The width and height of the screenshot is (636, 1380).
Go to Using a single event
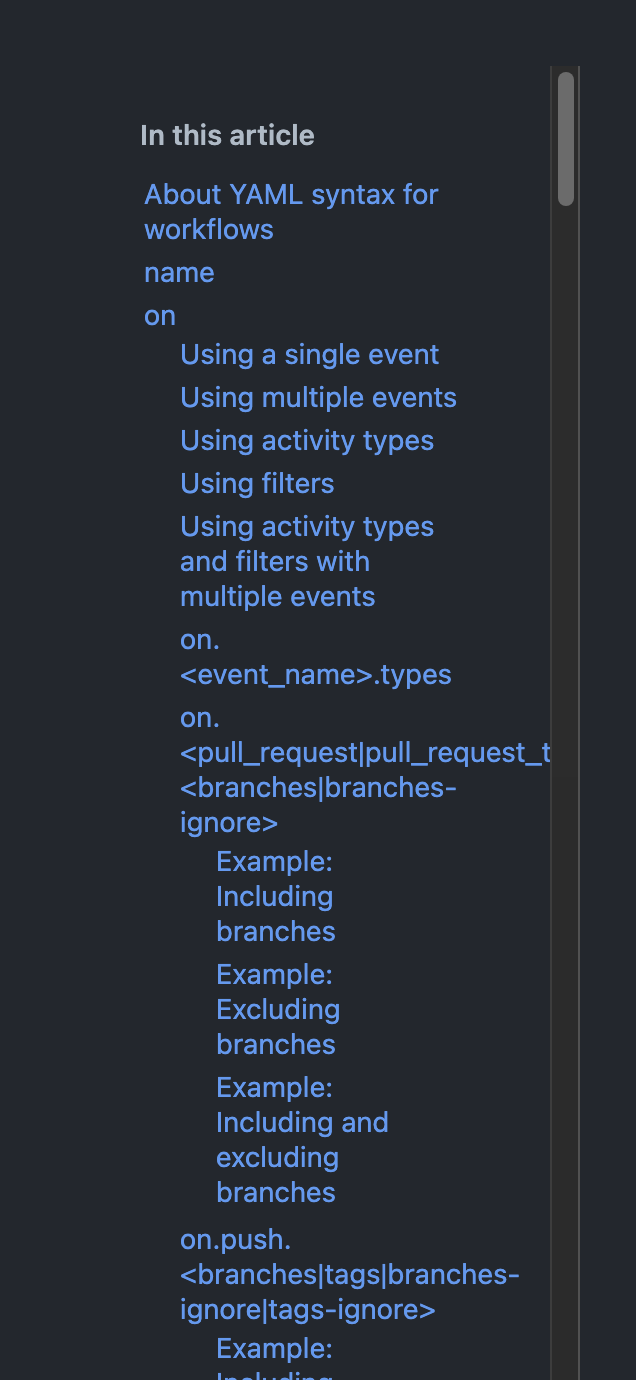click(x=309, y=354)
